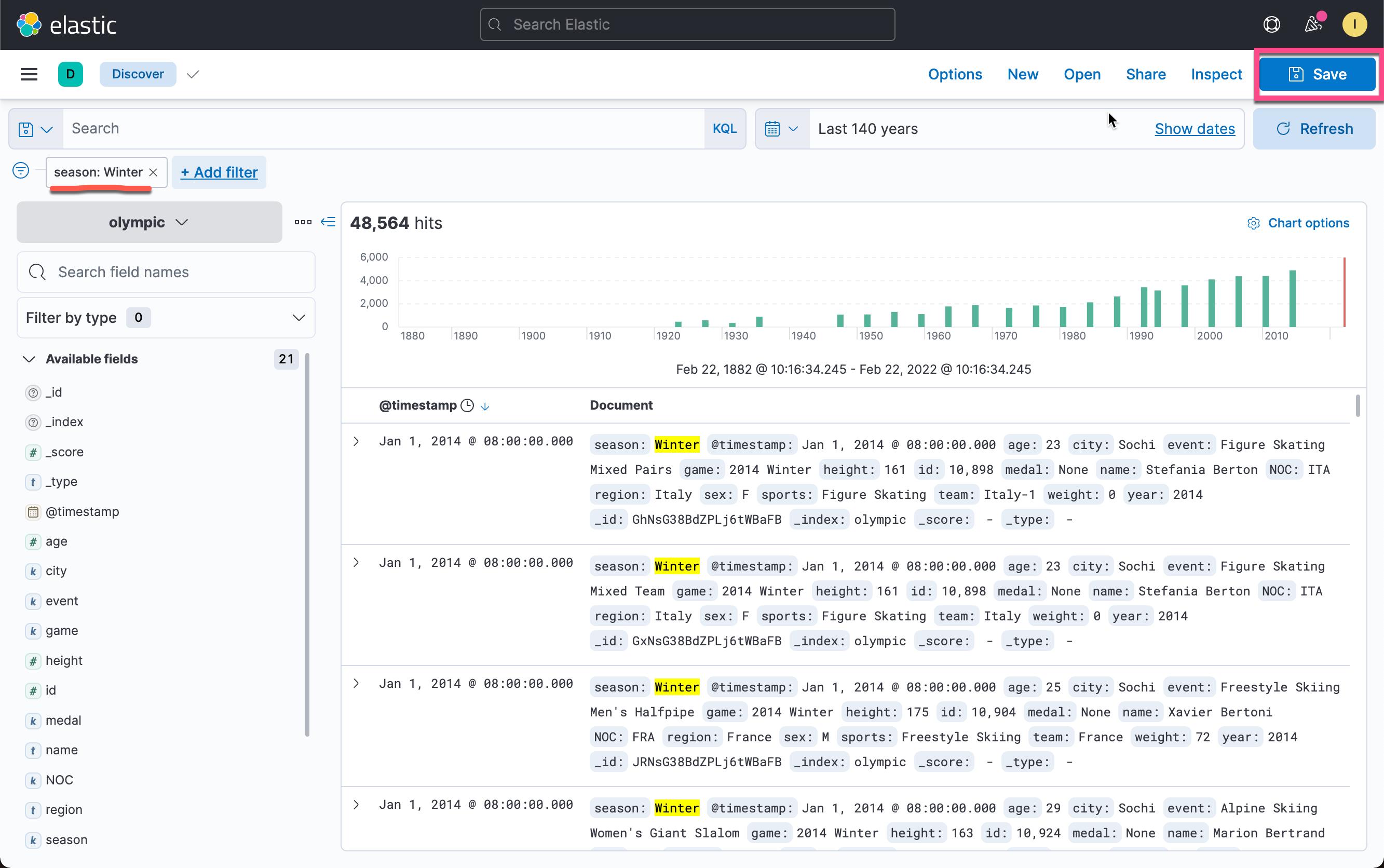Click the Refresh button
This screenshot has width=1384, height=868.
(x=1314, y=129)
